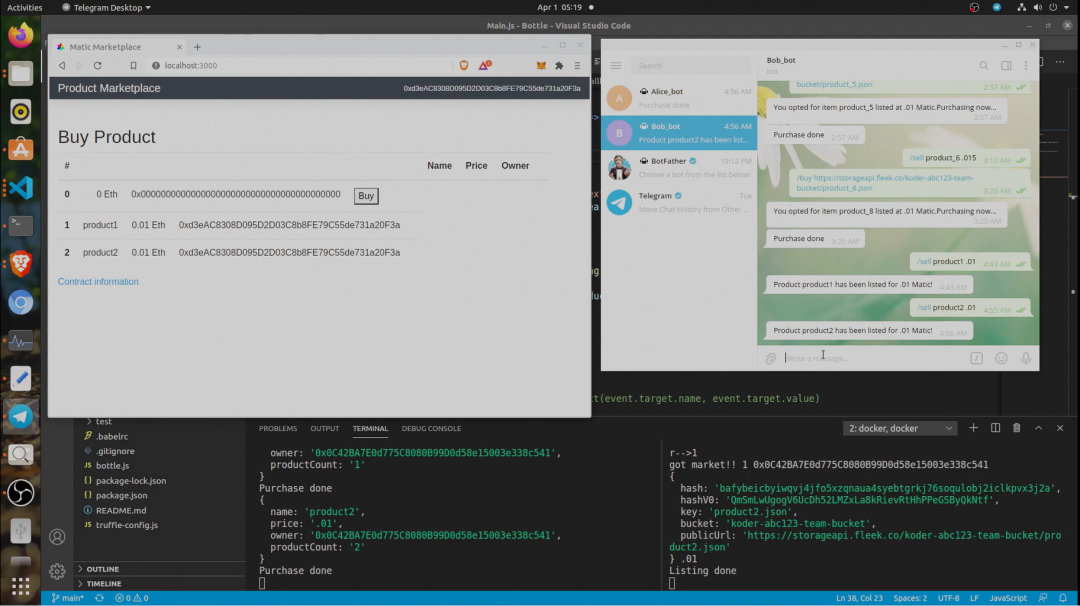
Task: Split the terminal
Action: coord(995,428)
